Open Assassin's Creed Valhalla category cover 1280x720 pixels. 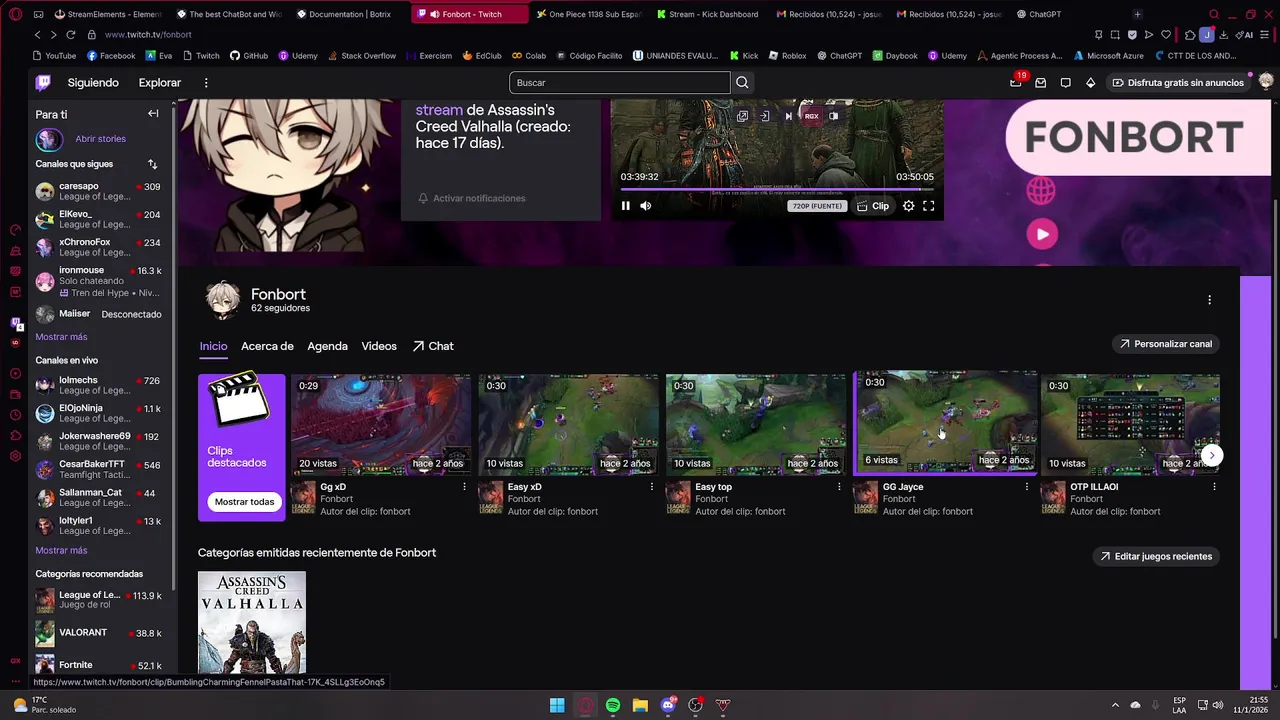tap(252, 622)
